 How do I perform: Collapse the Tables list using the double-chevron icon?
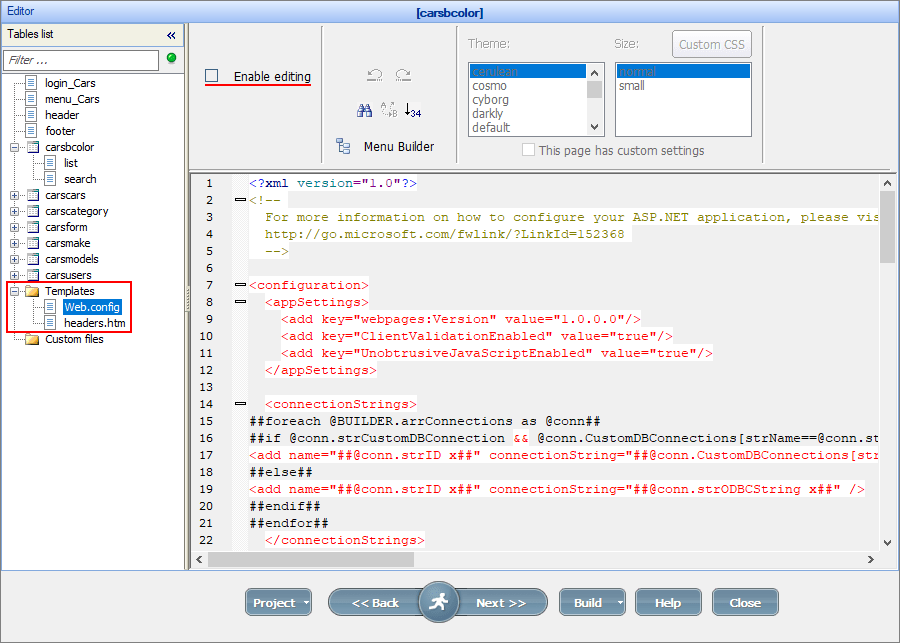coord(170,33)
